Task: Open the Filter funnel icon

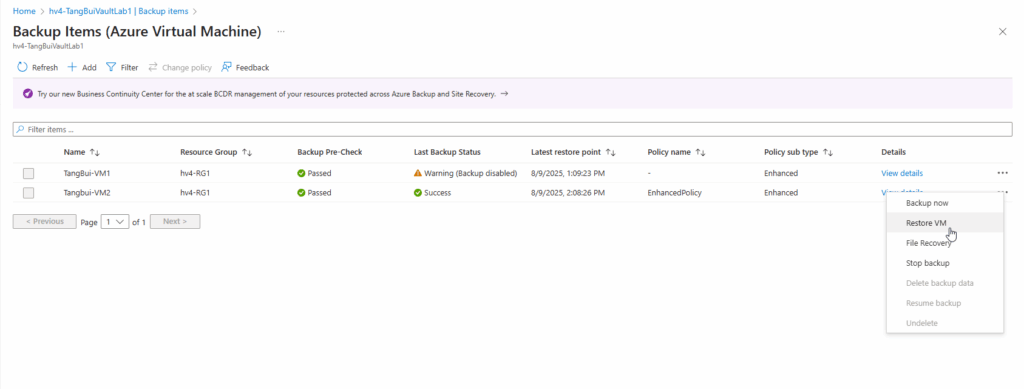Action: coord(111,67)
